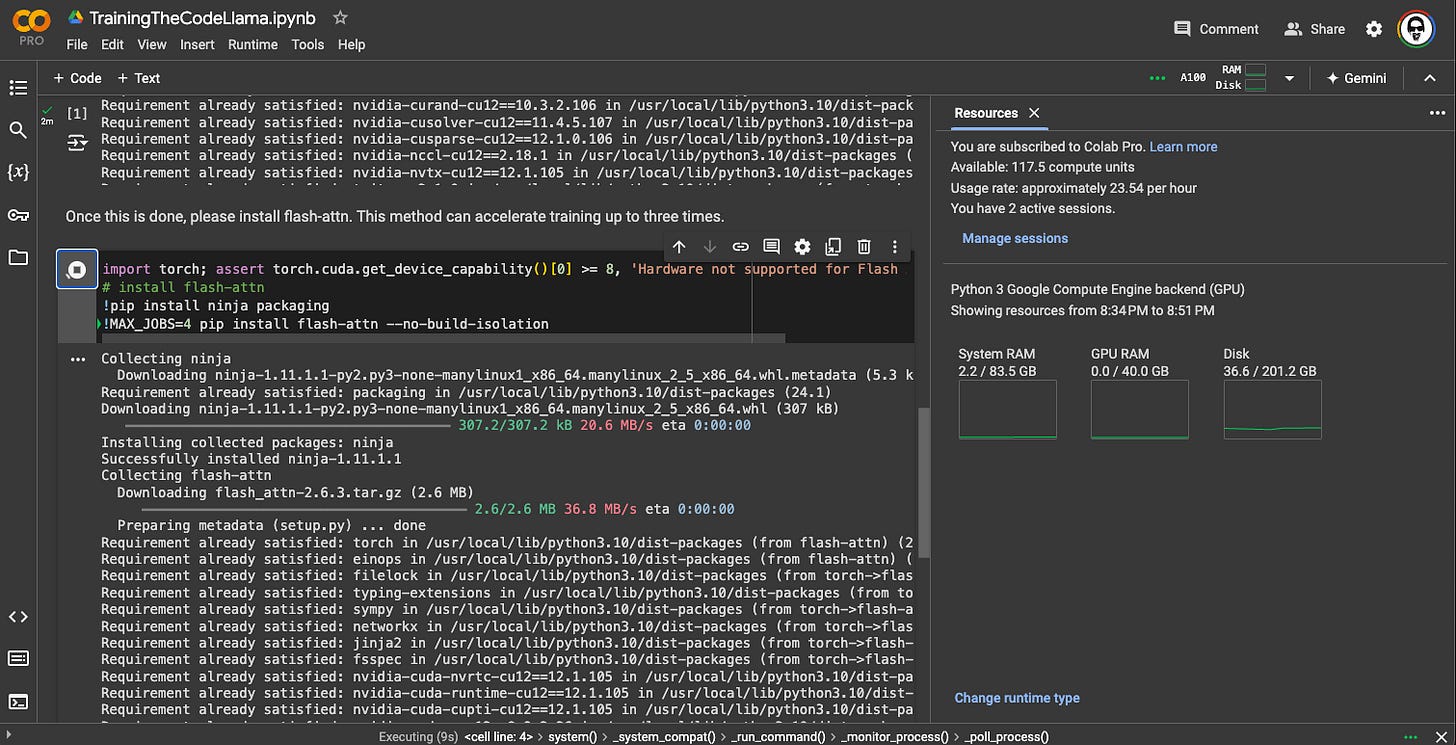Image resolution: width=1456 pixels, height=745 pixels.
Task: View the Disk usage graph
Action: 1272,409
